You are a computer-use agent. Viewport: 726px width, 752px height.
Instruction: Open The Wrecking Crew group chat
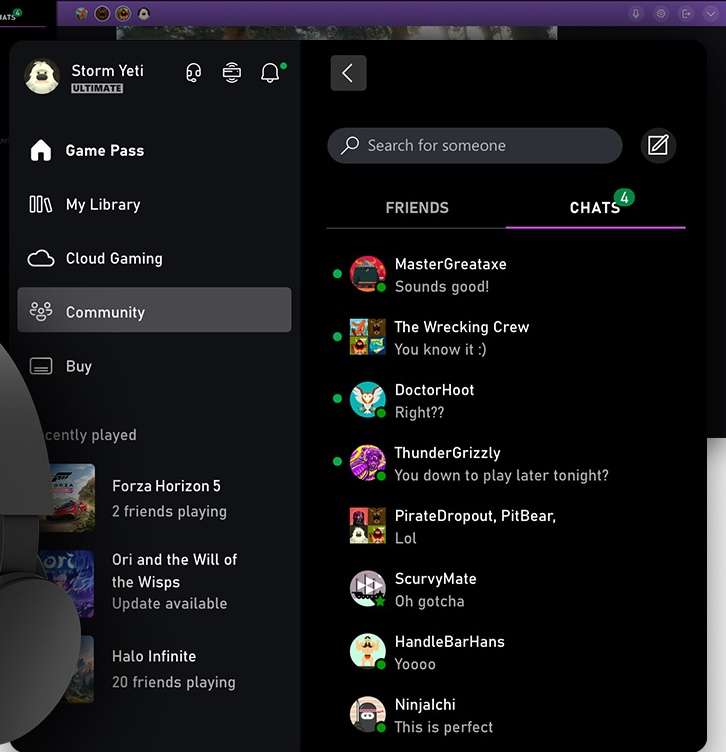coord(506,338)
